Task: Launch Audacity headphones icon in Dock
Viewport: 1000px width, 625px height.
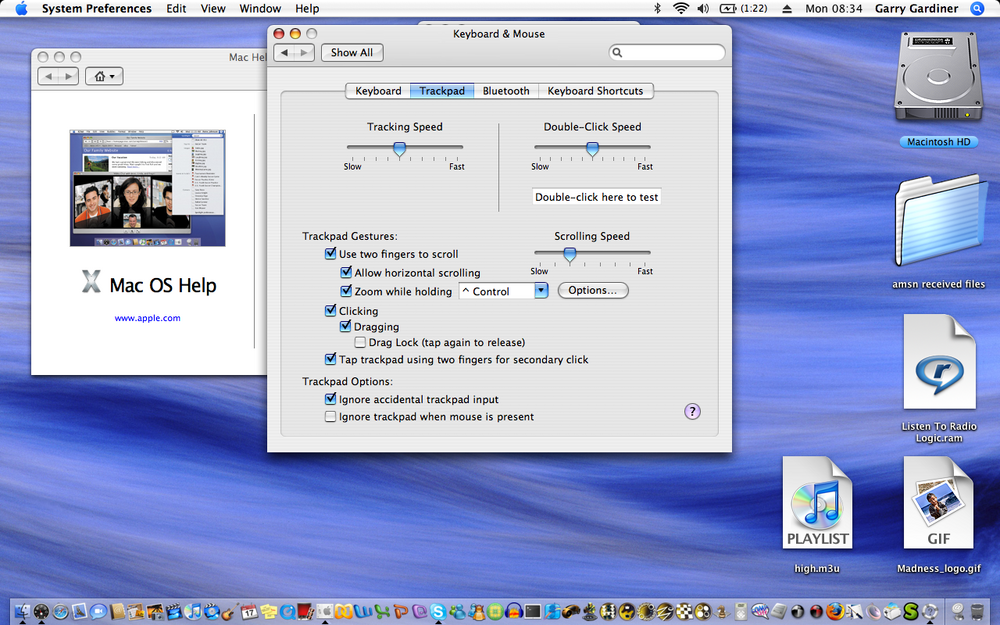Action: tap(513, 612)
